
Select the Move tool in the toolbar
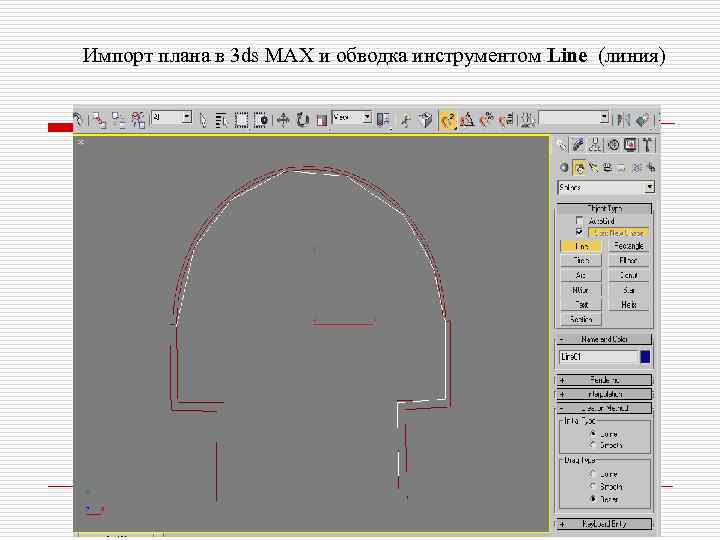pos(283,120)
